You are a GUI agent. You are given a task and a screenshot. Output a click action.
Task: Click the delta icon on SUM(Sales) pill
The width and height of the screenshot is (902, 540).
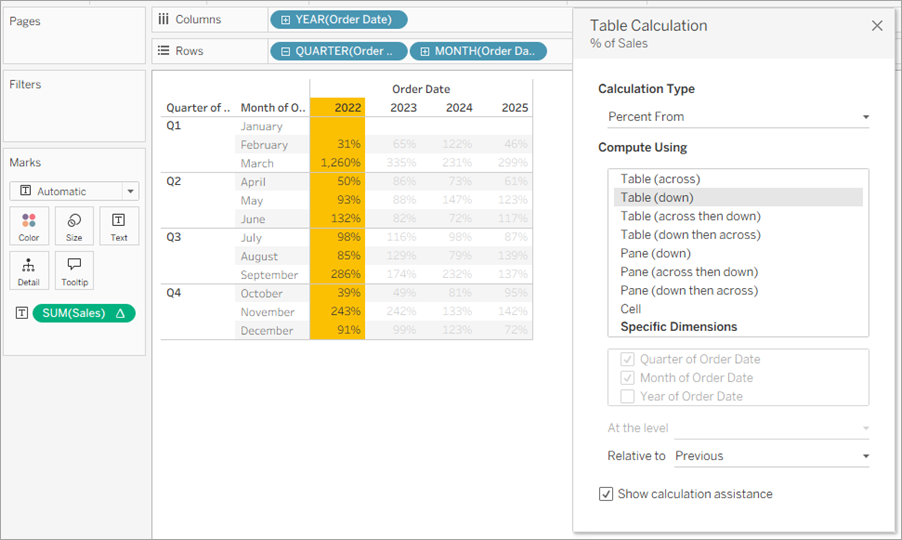120,313
